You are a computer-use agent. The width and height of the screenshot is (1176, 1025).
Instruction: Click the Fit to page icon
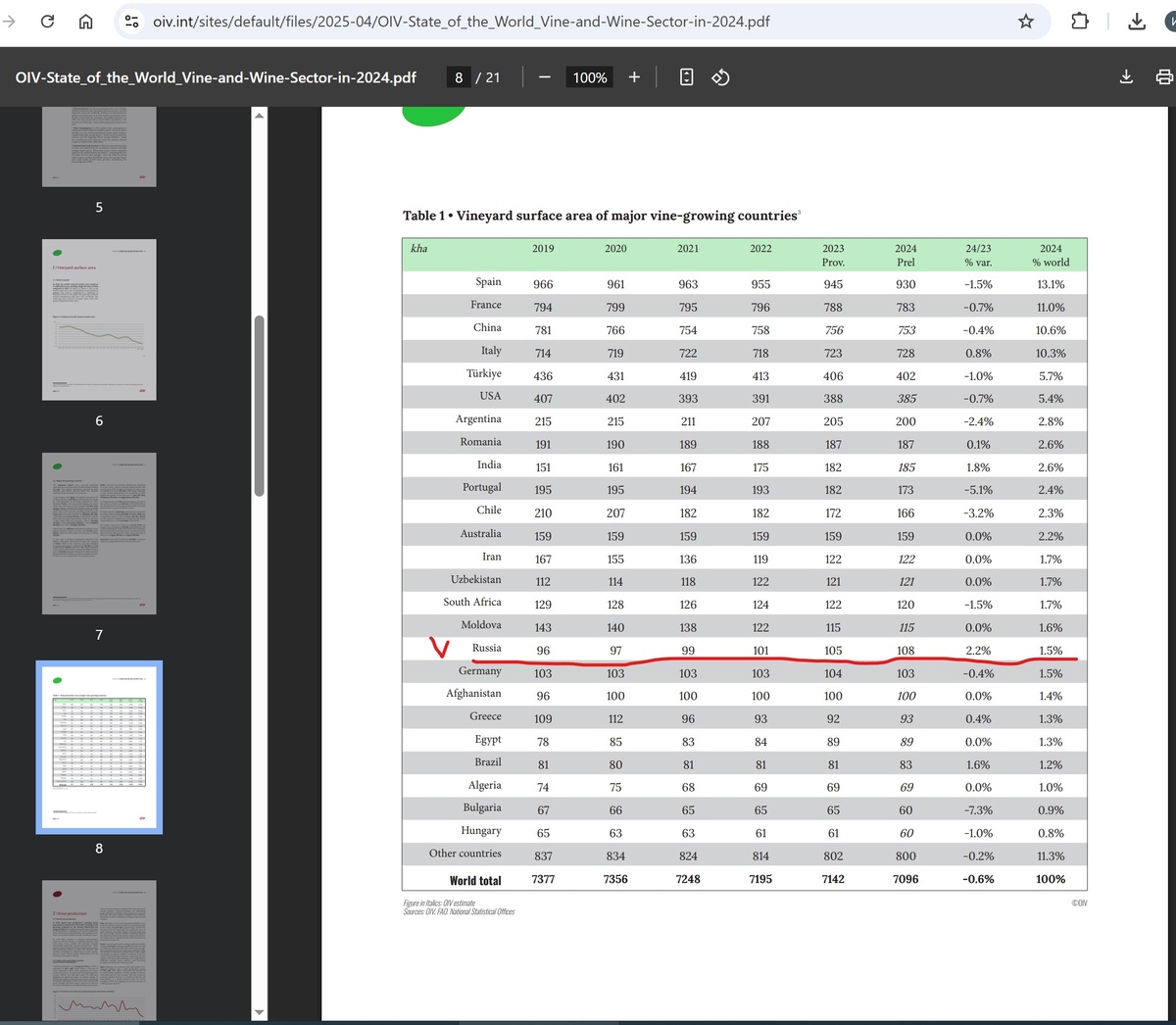pyautogui.click(x=686, y=77)
